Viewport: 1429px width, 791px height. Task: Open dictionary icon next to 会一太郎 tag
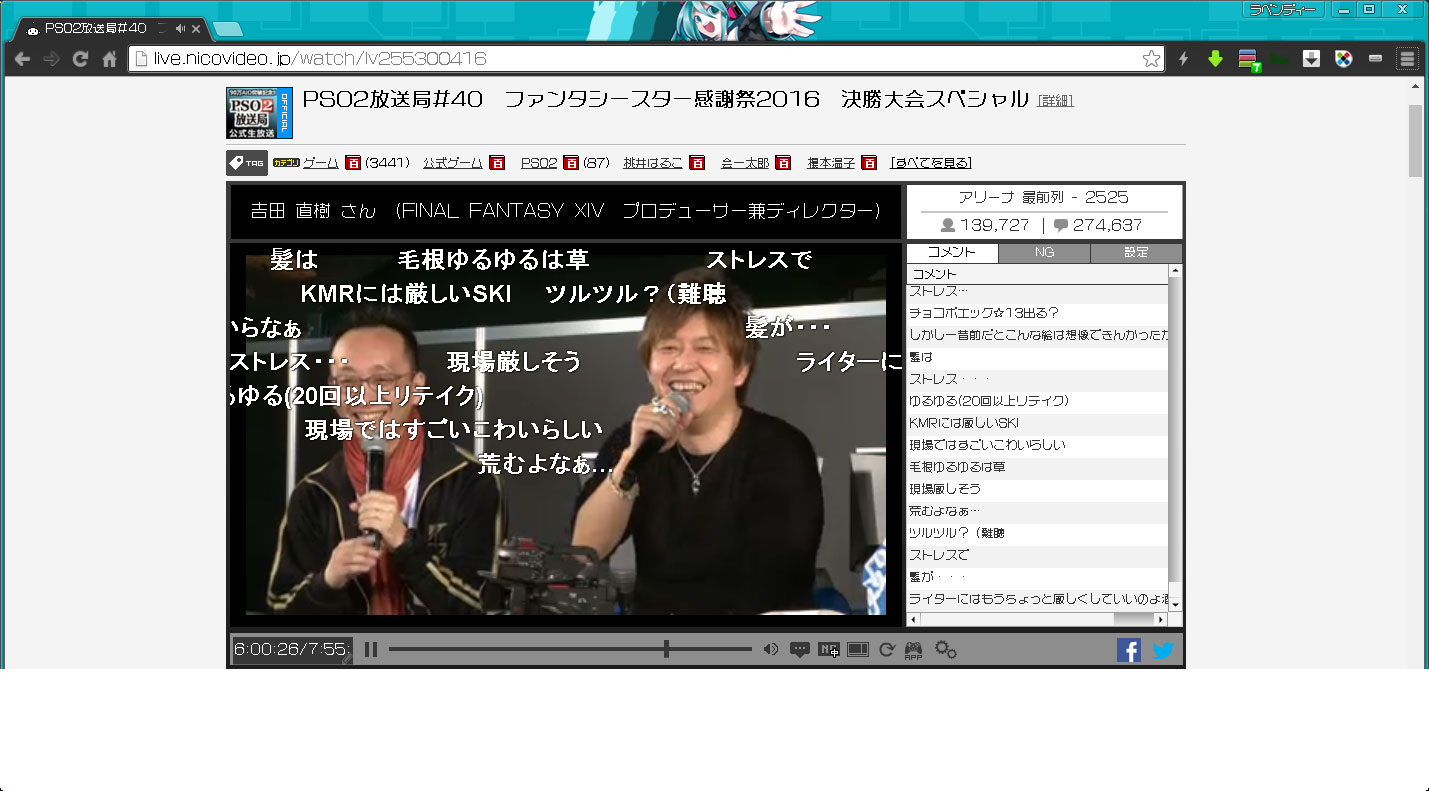[x=783, y=163]
